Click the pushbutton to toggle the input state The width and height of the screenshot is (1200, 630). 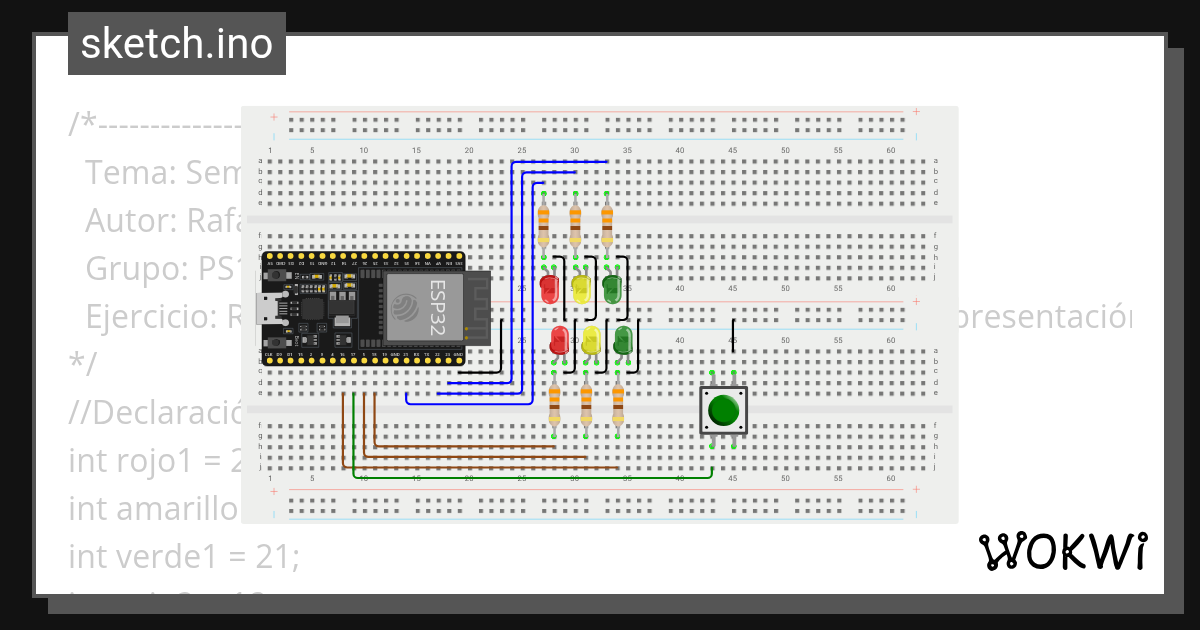722,409
